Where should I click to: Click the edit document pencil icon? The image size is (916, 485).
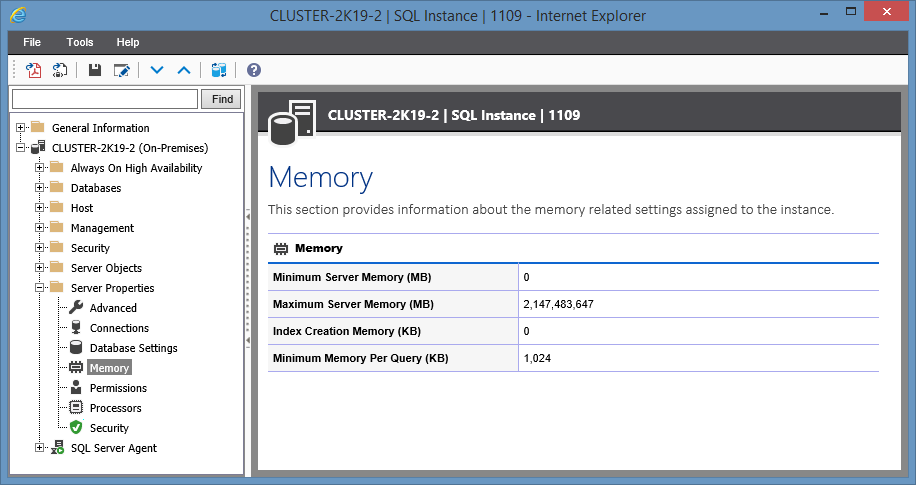tap(122, 70)
